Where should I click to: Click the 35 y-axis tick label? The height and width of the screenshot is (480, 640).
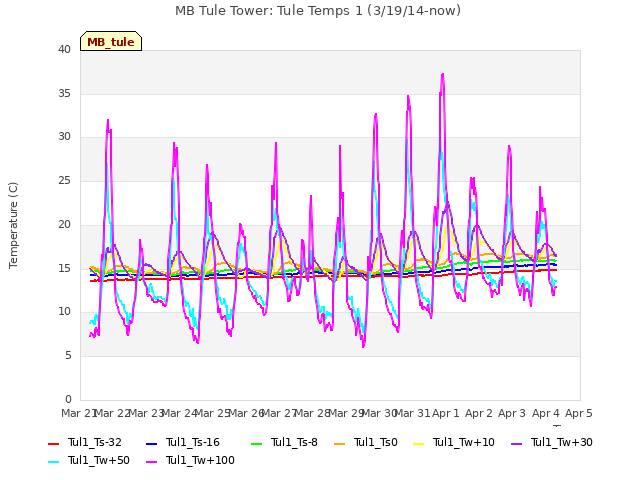[x=64, y=93]
